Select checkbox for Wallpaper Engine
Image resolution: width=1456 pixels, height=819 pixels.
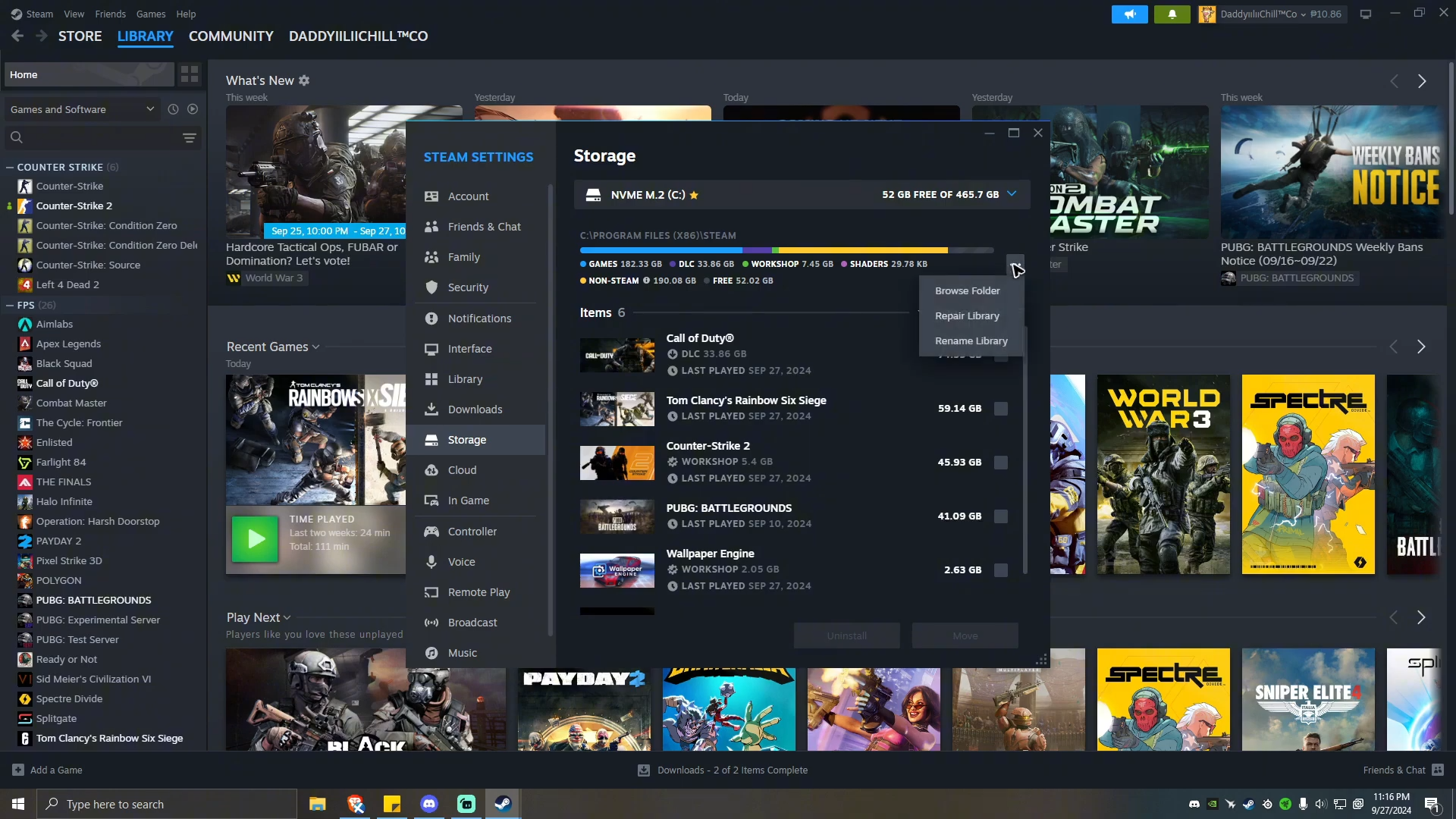click(x=1001, y=570)
